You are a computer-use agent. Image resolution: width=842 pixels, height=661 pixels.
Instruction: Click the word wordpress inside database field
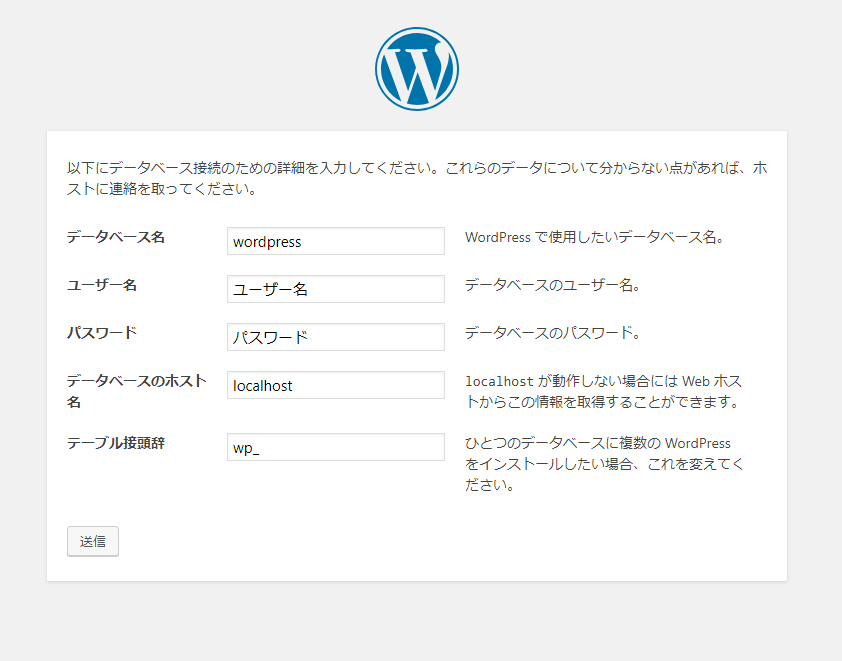[267, 242]
